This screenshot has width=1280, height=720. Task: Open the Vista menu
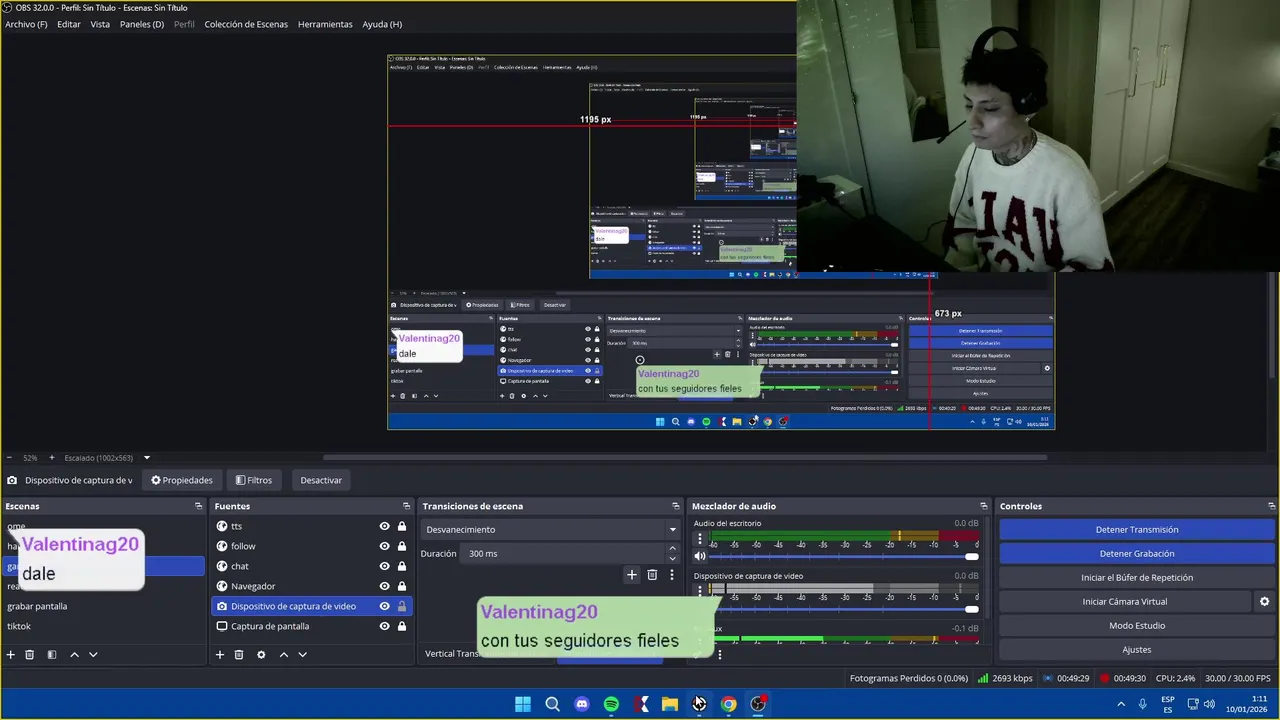(100, 24)
